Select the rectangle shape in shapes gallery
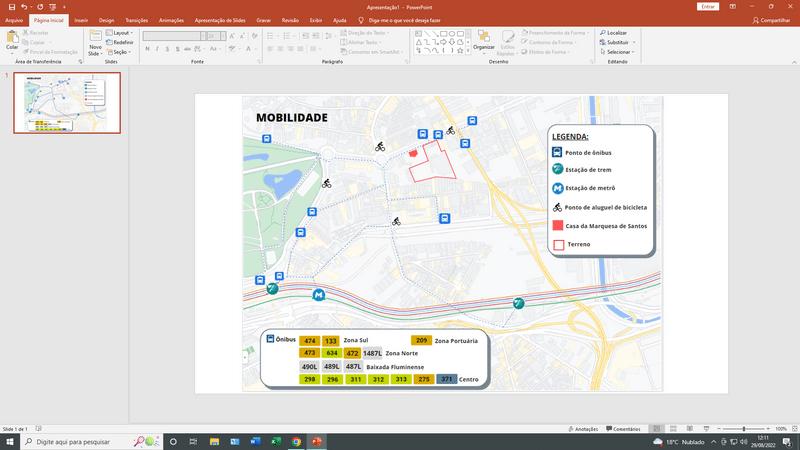The height and width of the screenshot is (450, 800). [443, 34]
